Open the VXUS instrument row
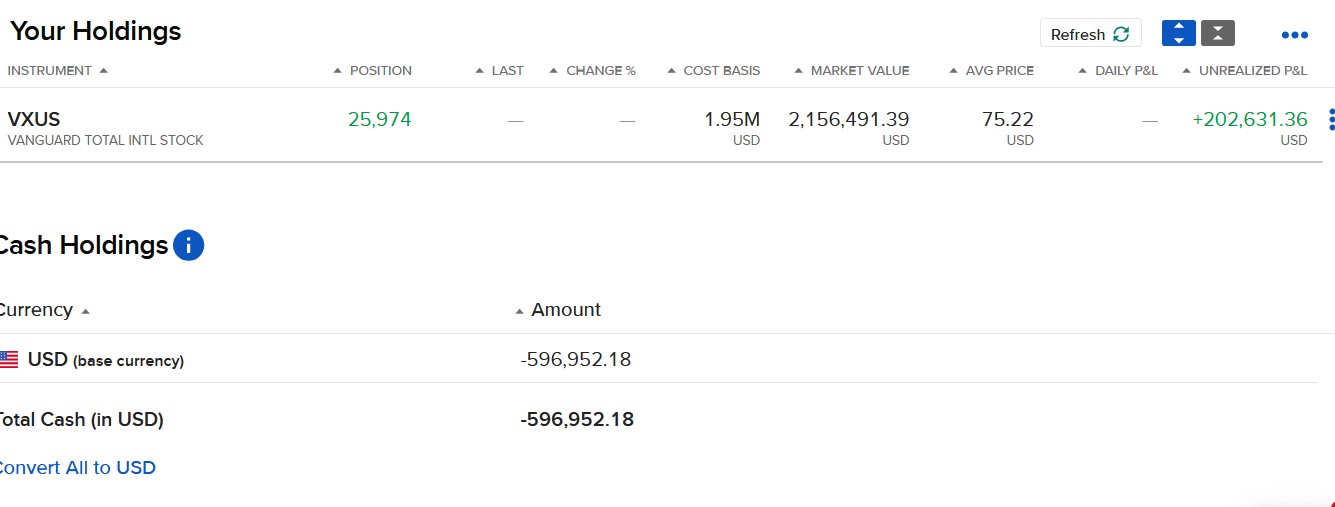The width and height of the screenshot is (1335, 507). pos(34,120)
